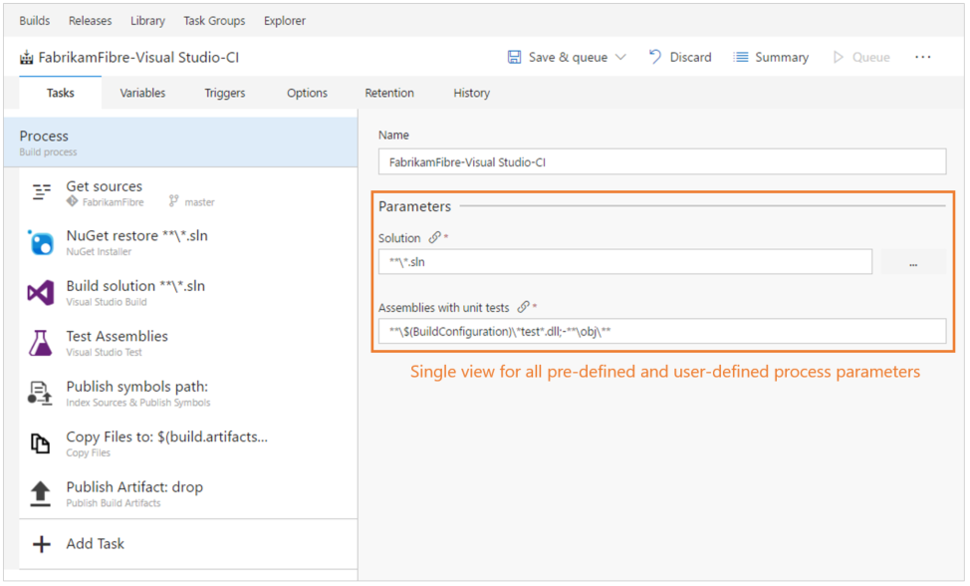Open the Library menu
This screenshot has width=970, height=586.
coord(148,20)
